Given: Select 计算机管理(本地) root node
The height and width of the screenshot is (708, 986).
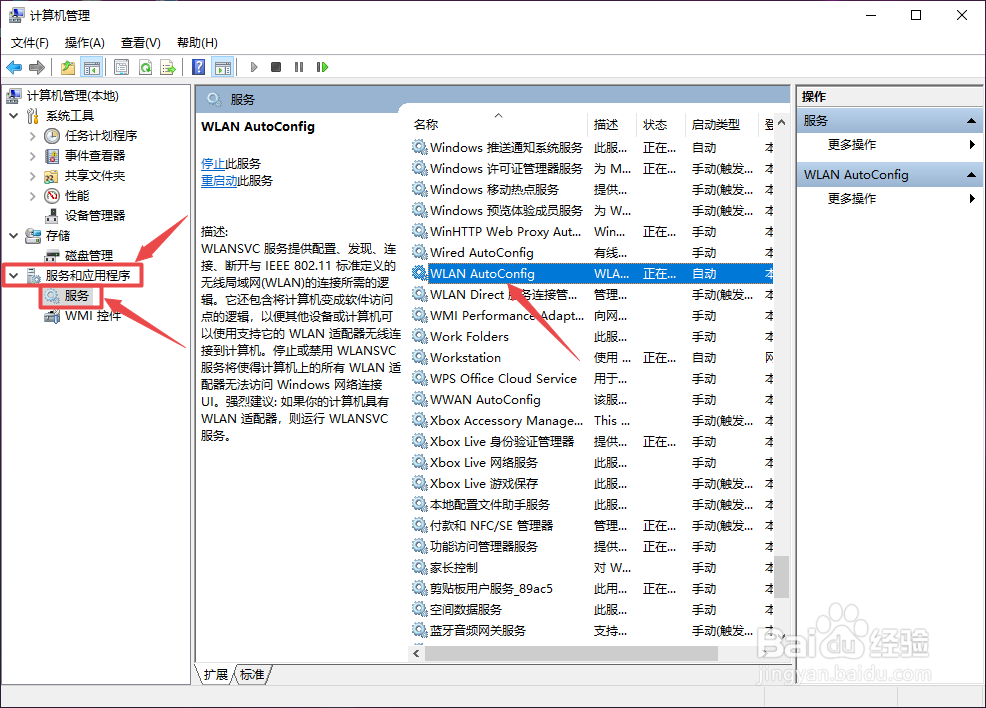Looking at the screenshot, I should click(72, 96).
